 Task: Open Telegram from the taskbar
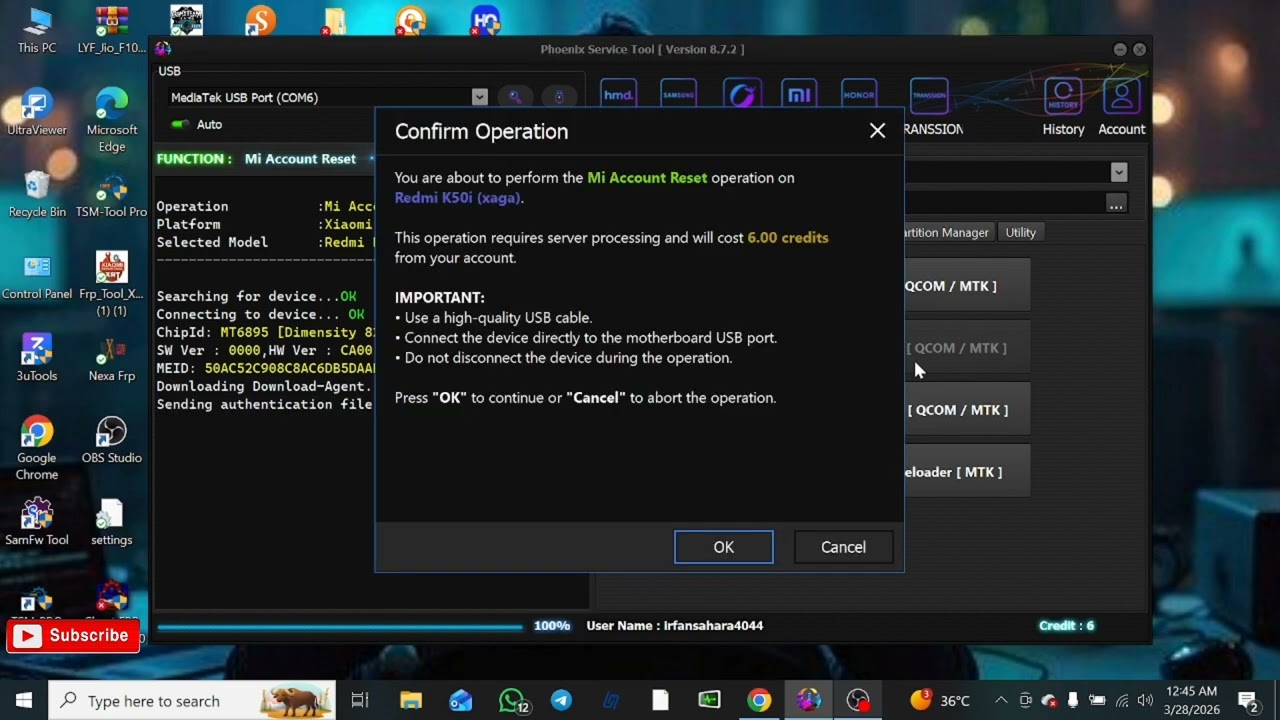561,700
